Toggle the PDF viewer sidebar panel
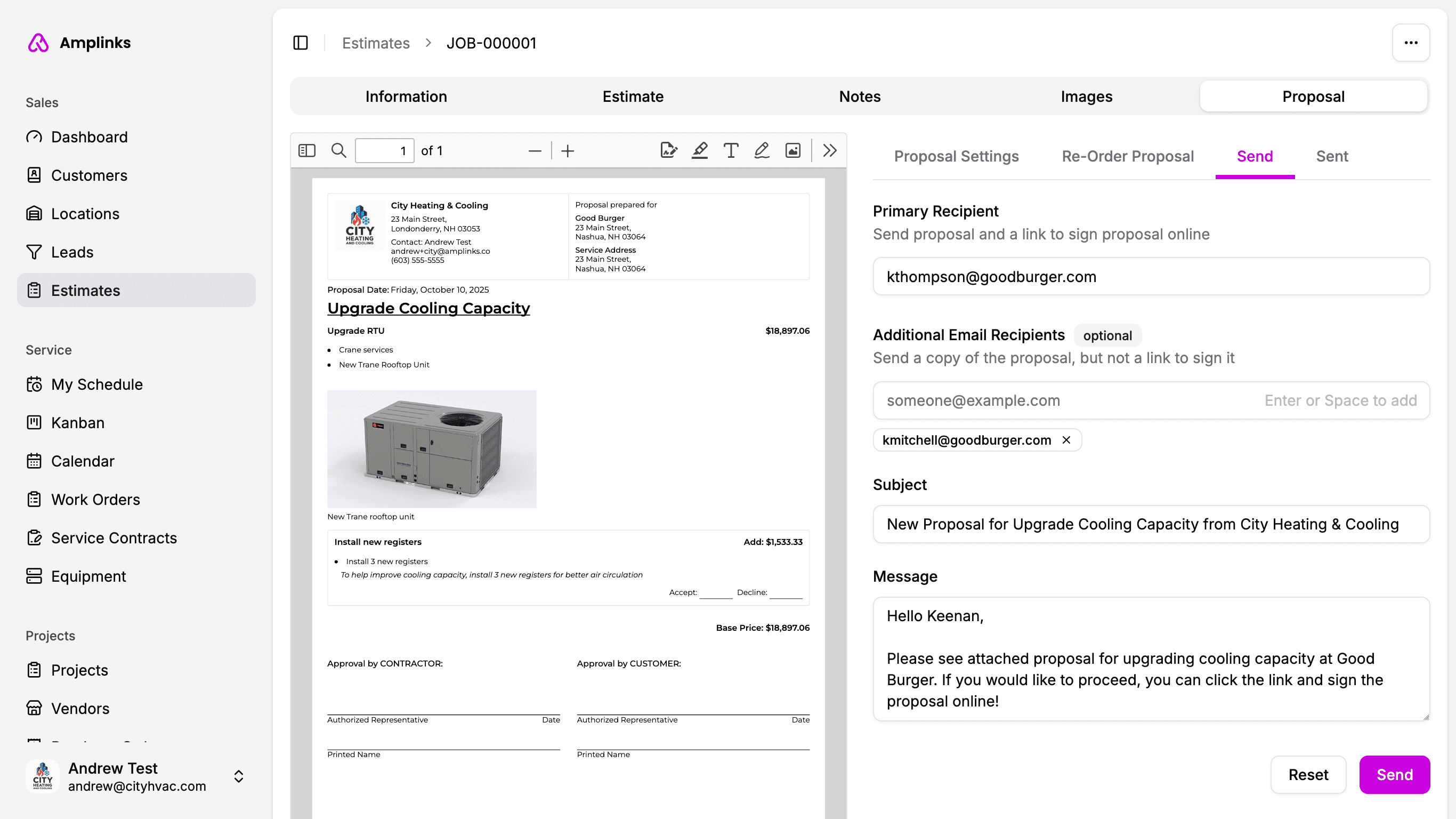 coord(306,150)
